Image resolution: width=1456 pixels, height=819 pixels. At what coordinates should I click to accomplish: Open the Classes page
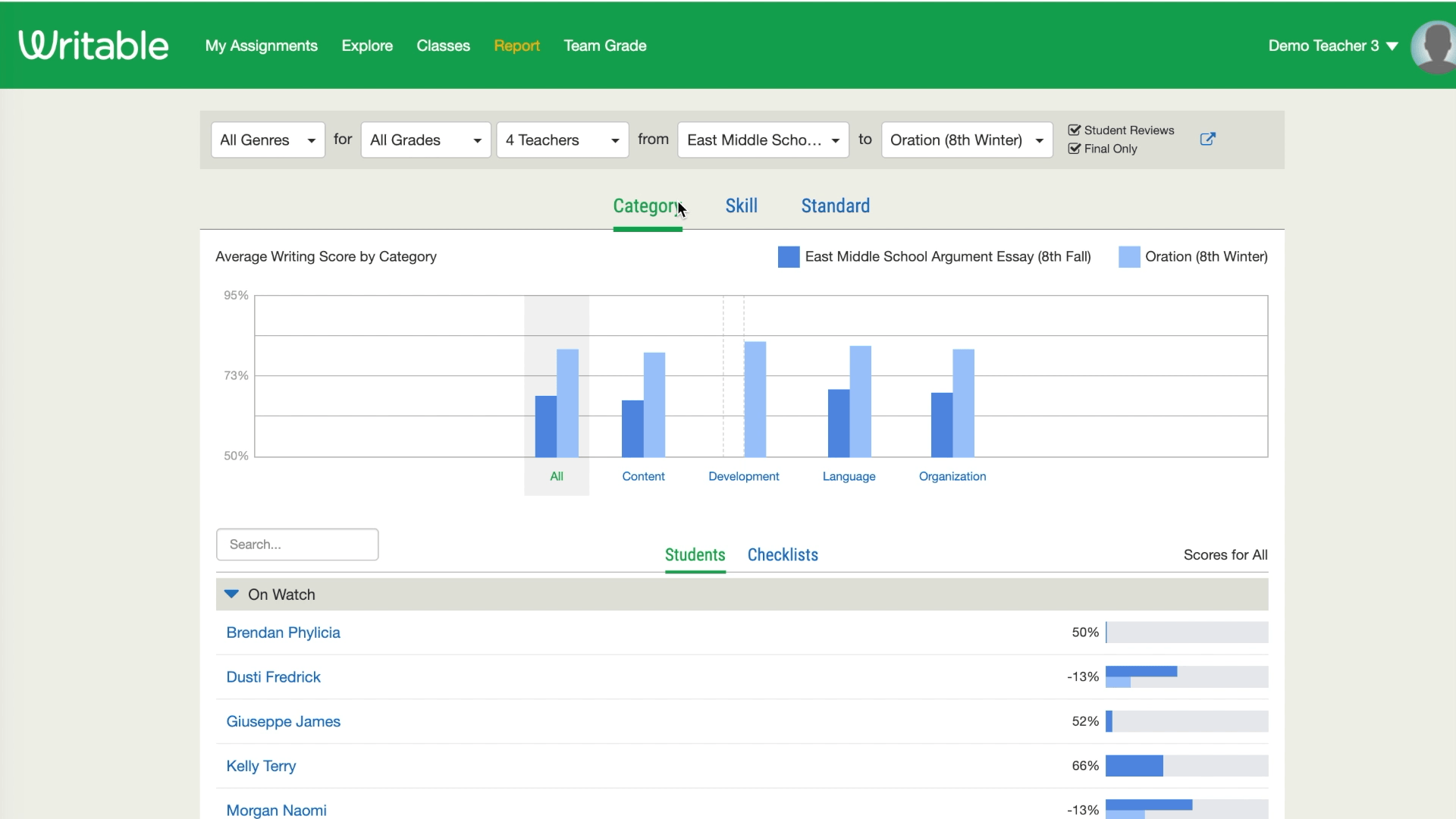(x=443, y=45)
